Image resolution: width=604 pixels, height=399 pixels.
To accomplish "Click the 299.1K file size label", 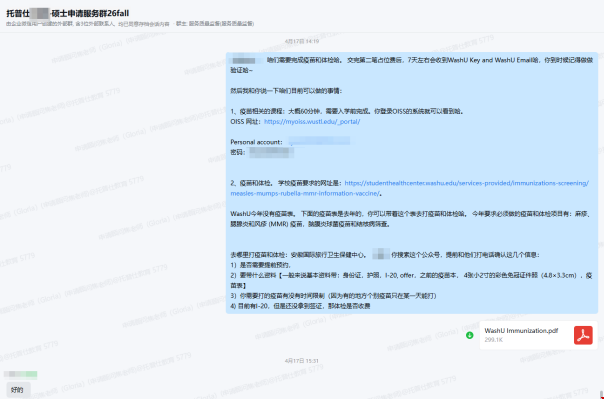I will (x=493, y=340).
